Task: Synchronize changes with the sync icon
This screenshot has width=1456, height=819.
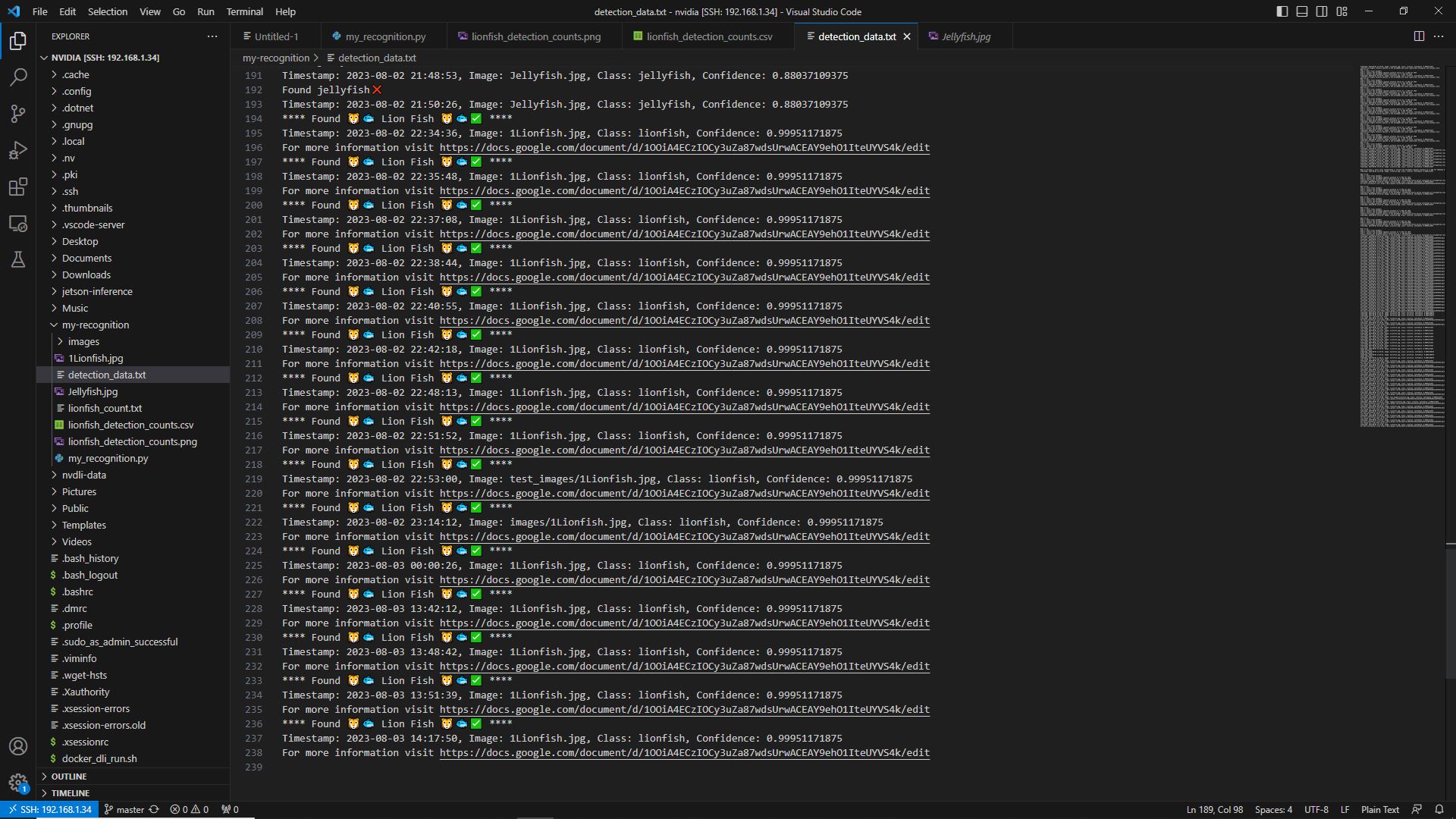Action: coord(154,810)
